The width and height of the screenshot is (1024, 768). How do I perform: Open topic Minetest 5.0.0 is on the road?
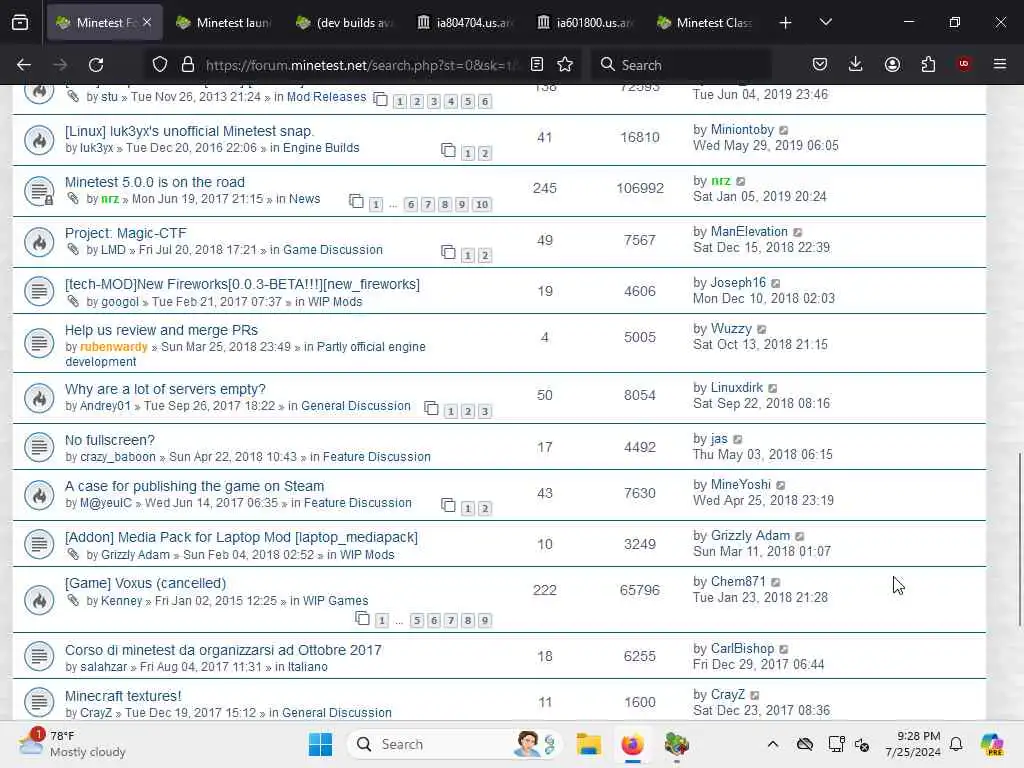[x=155, y=182]
